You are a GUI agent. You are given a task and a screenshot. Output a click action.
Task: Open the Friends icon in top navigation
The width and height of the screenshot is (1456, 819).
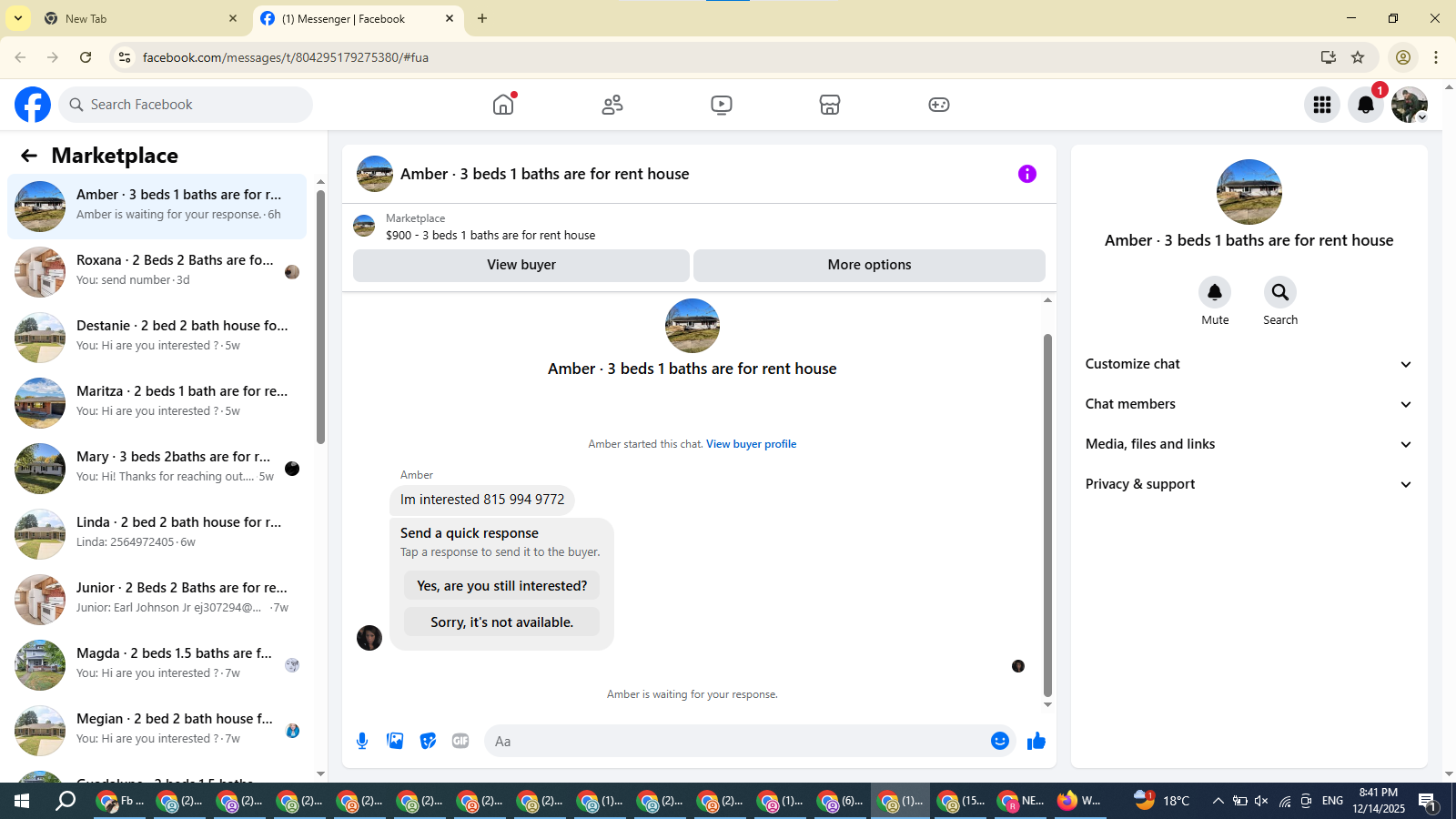coord(612,105)
